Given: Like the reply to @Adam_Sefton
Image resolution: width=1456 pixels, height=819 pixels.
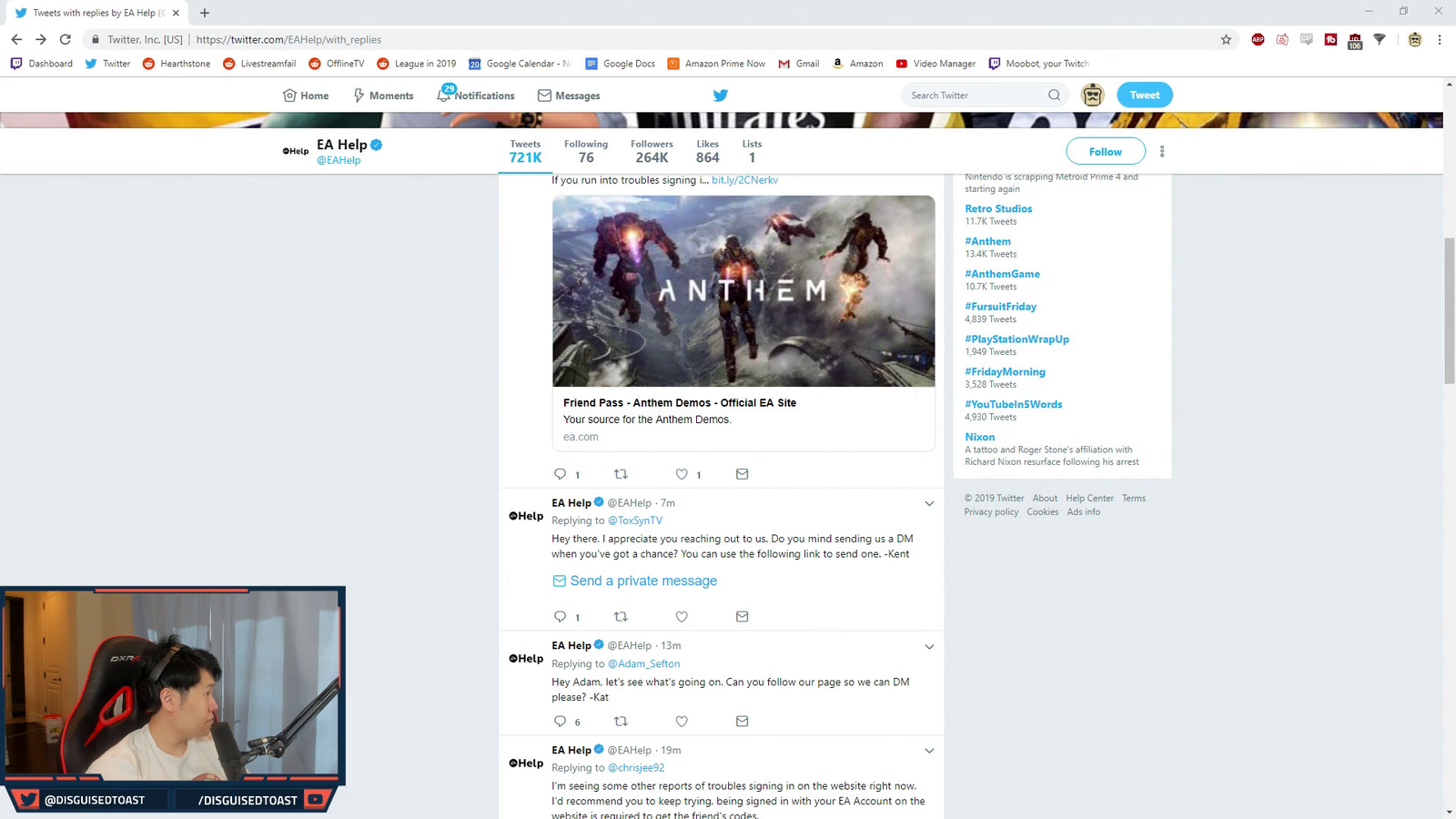Looking at the screenshot, I should (x=682, y=721).
